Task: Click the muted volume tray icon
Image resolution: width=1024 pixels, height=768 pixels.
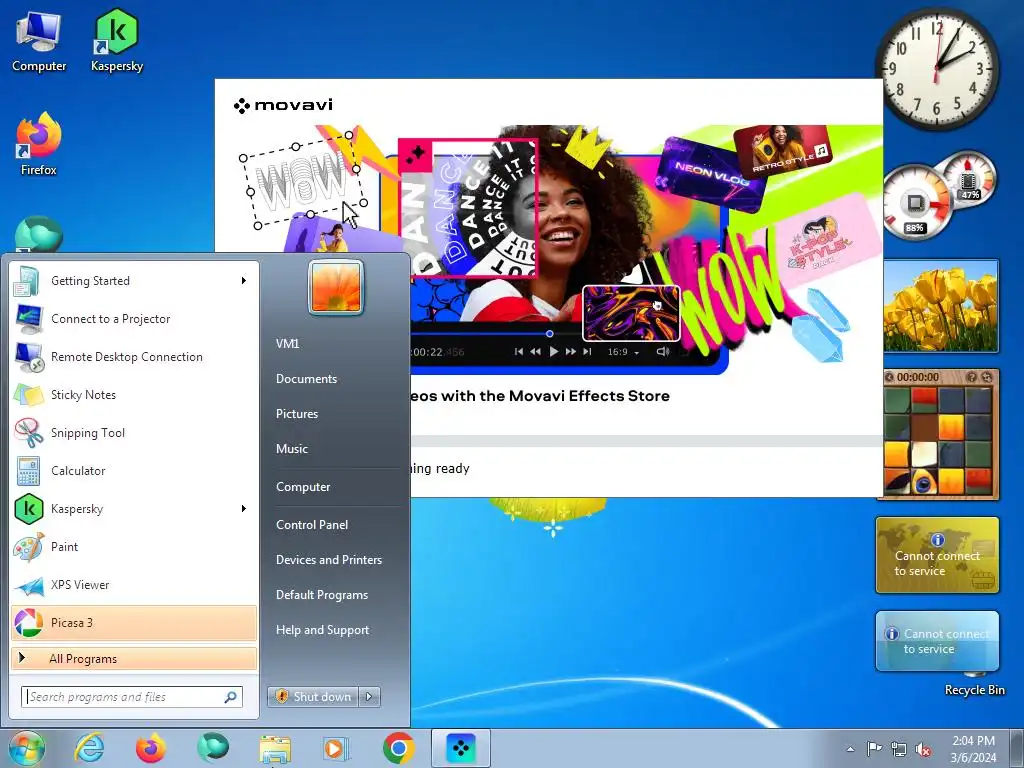Action: click(923, 749)
